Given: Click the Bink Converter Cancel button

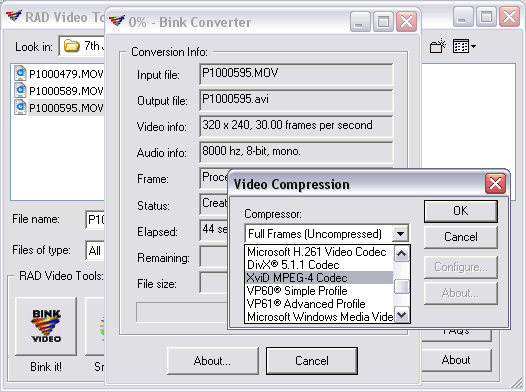Looking at the screenshot, I should [312, 361].
